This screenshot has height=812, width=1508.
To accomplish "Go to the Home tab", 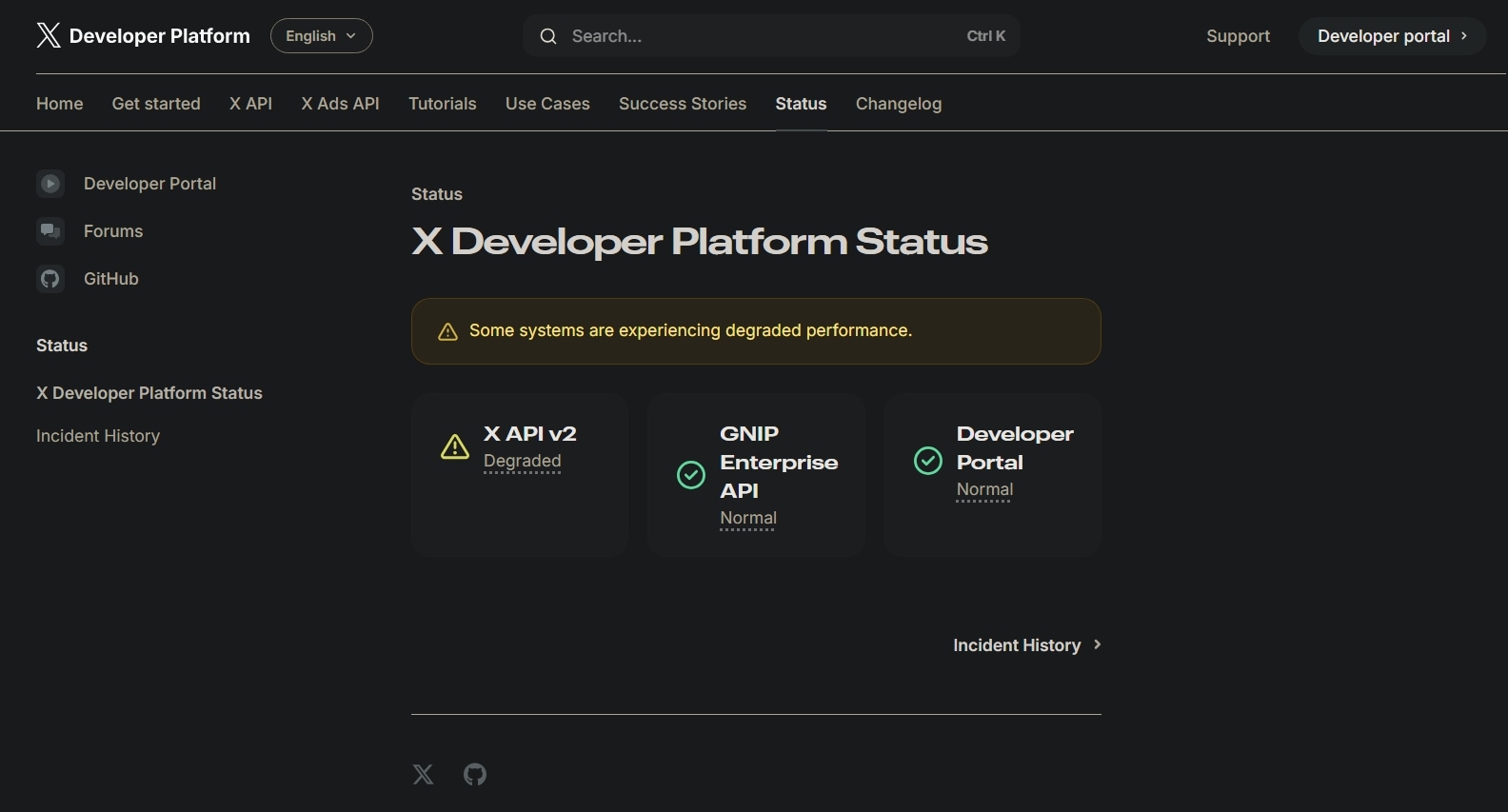I will pyautogui.click(x=60, y=104).
